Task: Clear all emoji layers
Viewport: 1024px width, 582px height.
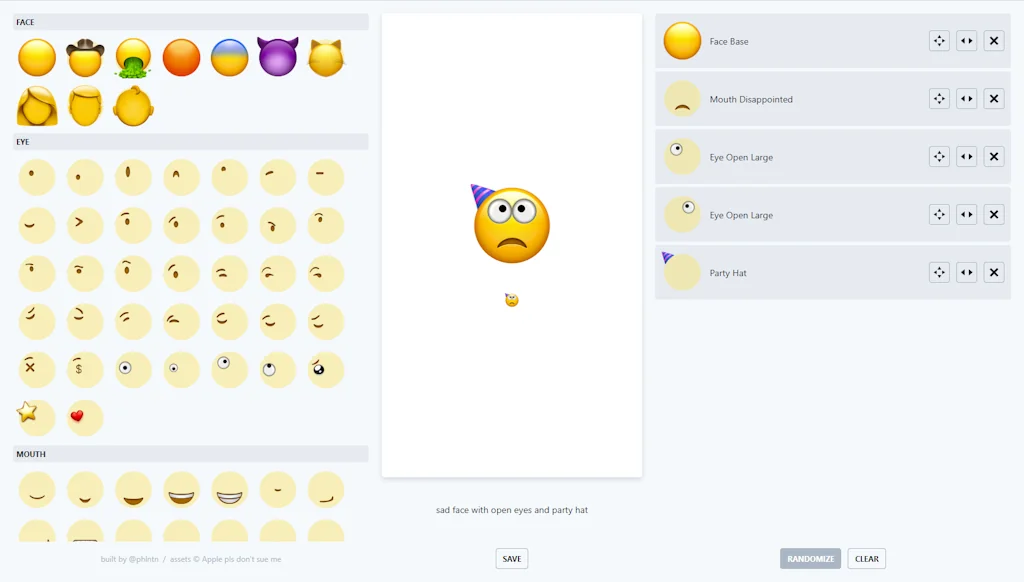Action: point(866,558)
